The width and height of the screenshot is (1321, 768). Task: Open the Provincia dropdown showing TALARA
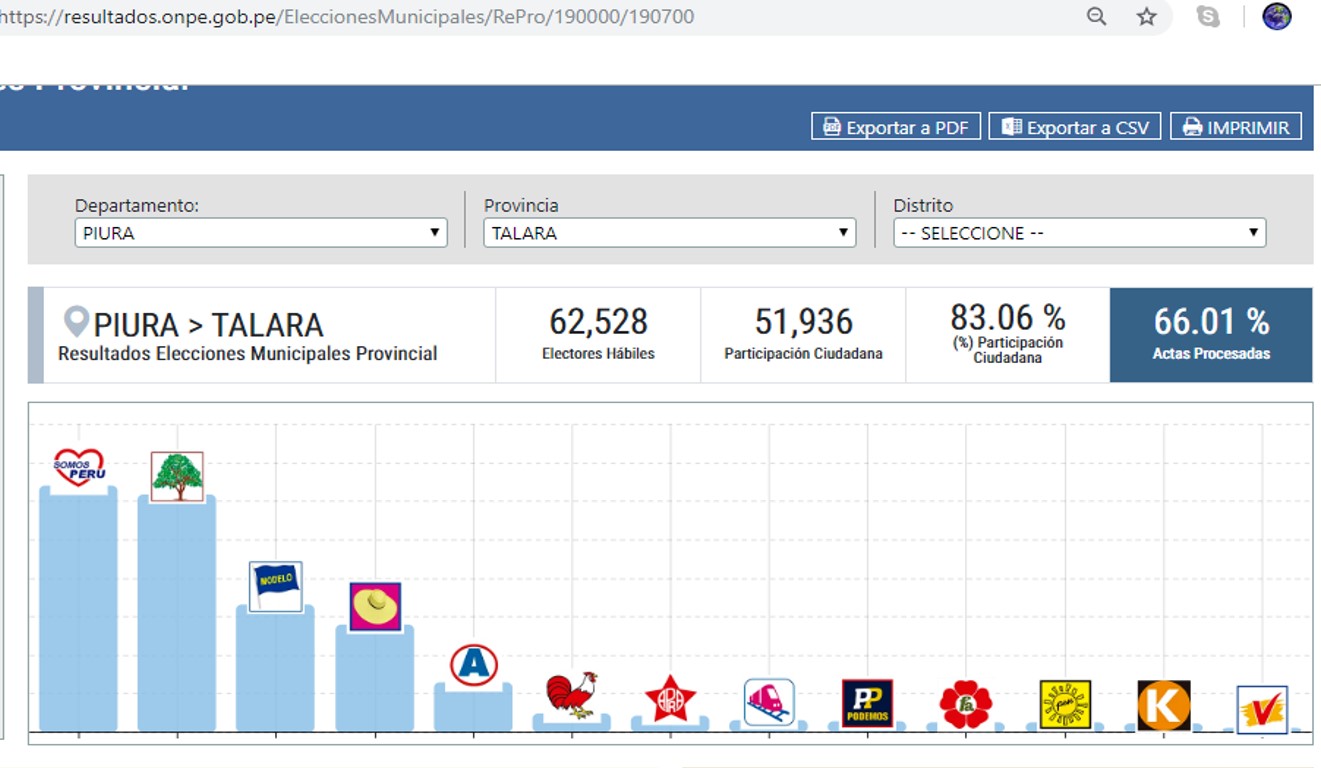[670, 233]
